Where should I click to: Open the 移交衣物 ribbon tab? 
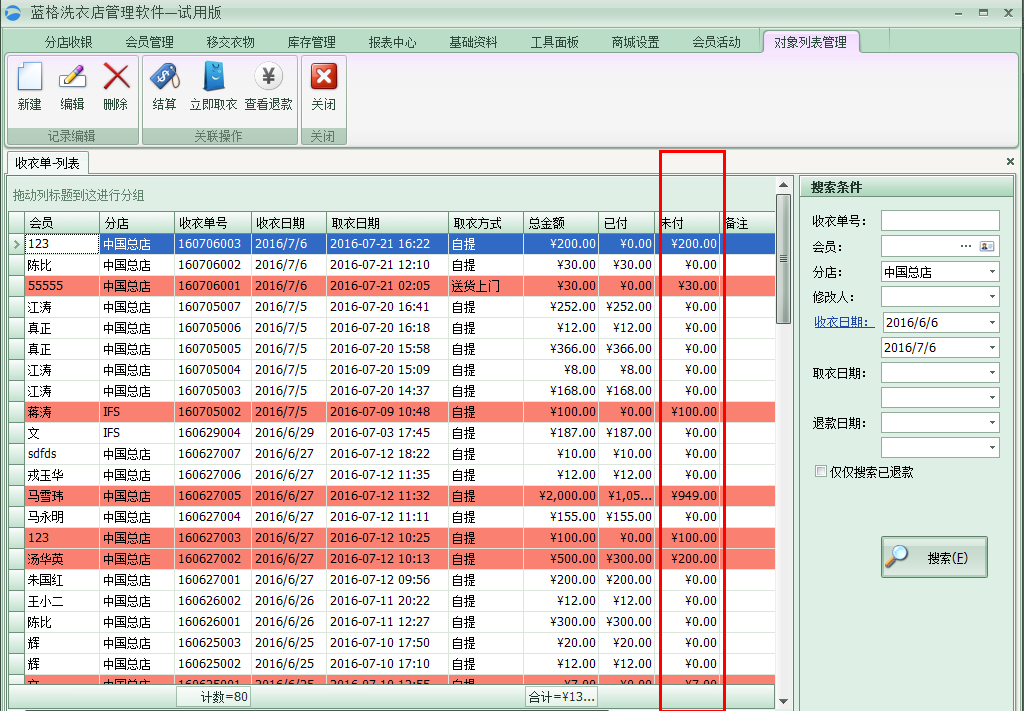pos(231,42)
